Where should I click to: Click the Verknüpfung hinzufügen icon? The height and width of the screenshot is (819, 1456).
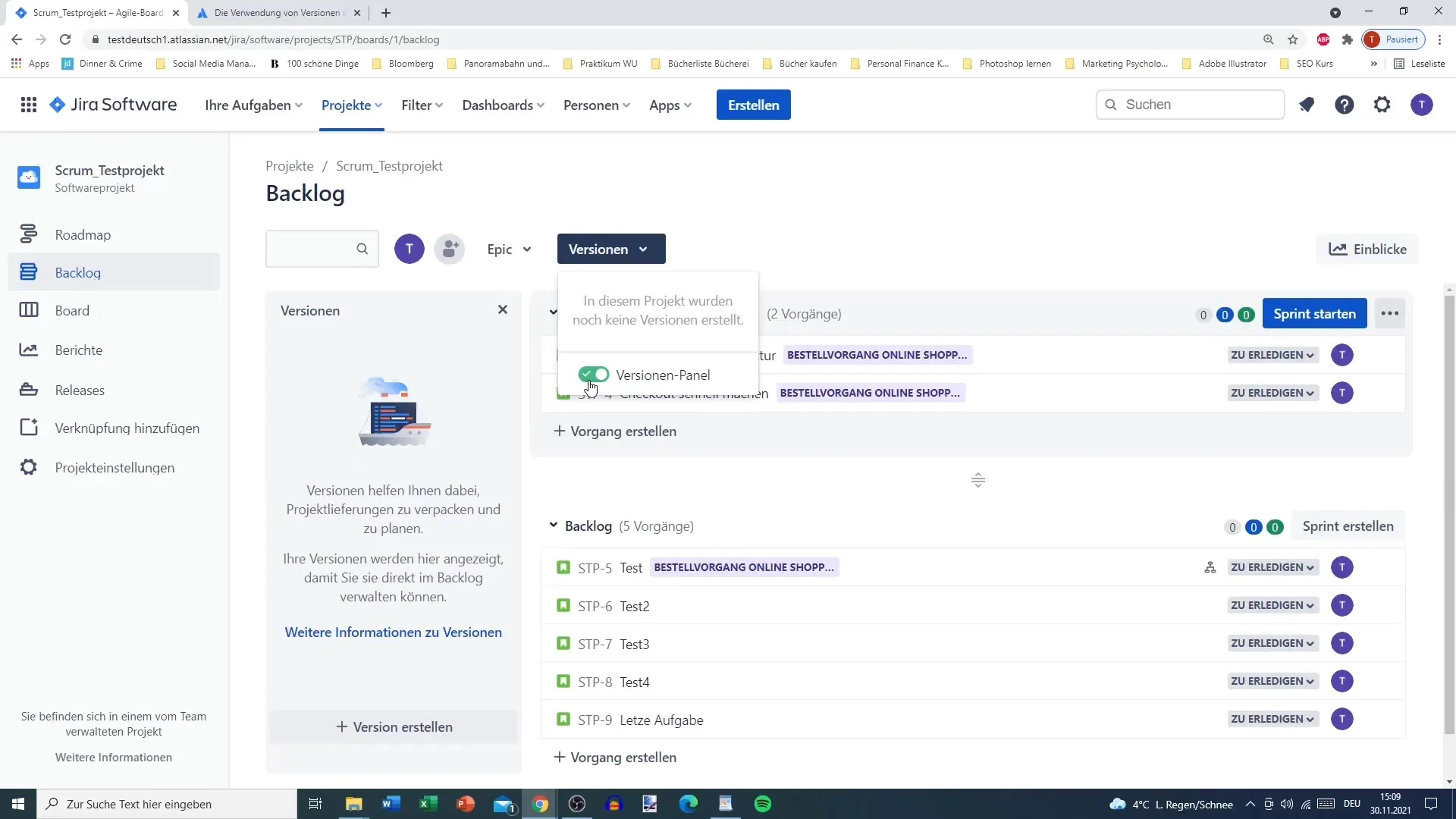click(29, 428)
